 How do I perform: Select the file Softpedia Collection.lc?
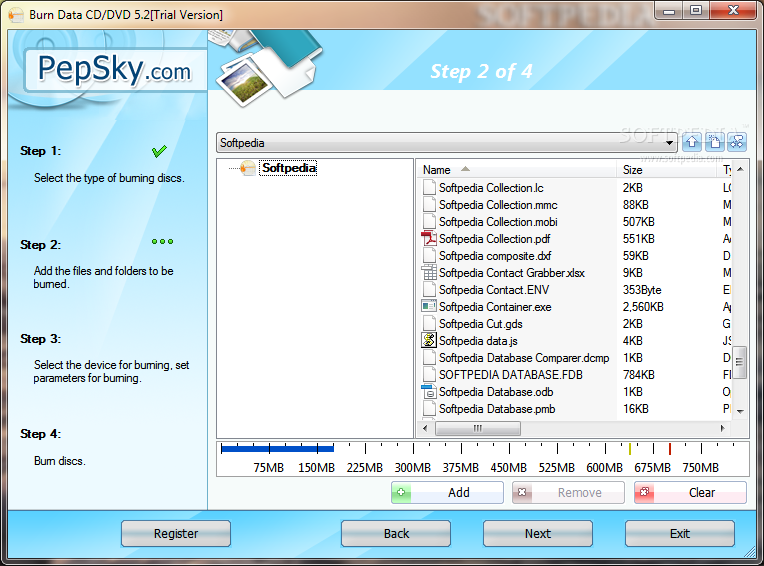pyautogui.click(x=491, y=188)
